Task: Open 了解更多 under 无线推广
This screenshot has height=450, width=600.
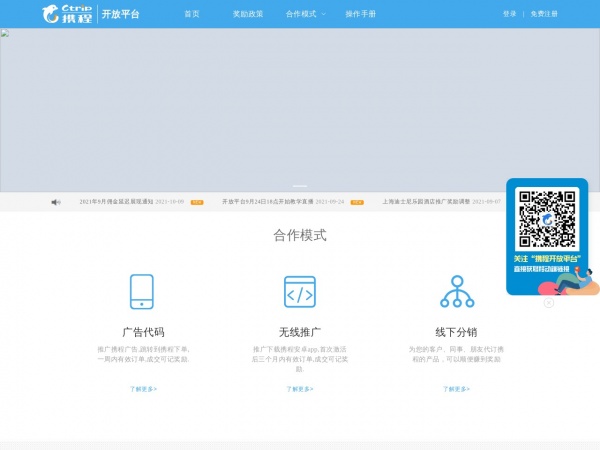Action: tap(300, 389)
